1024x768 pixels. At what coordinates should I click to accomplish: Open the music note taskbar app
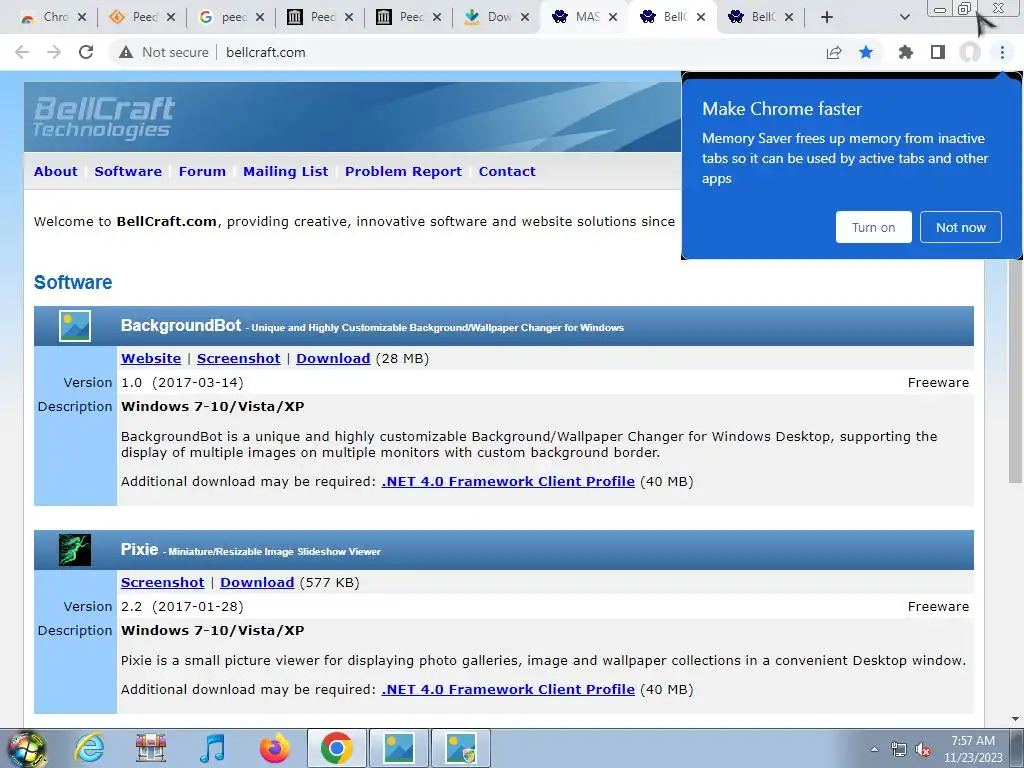coord(212,748)
